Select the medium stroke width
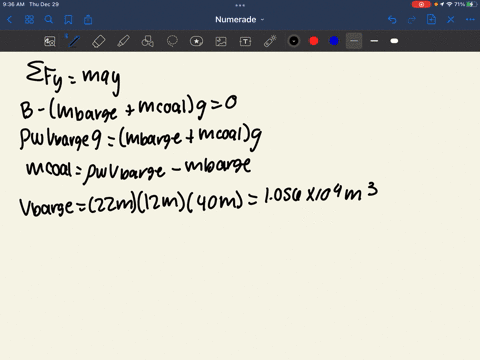 click(x=374, y=41)
